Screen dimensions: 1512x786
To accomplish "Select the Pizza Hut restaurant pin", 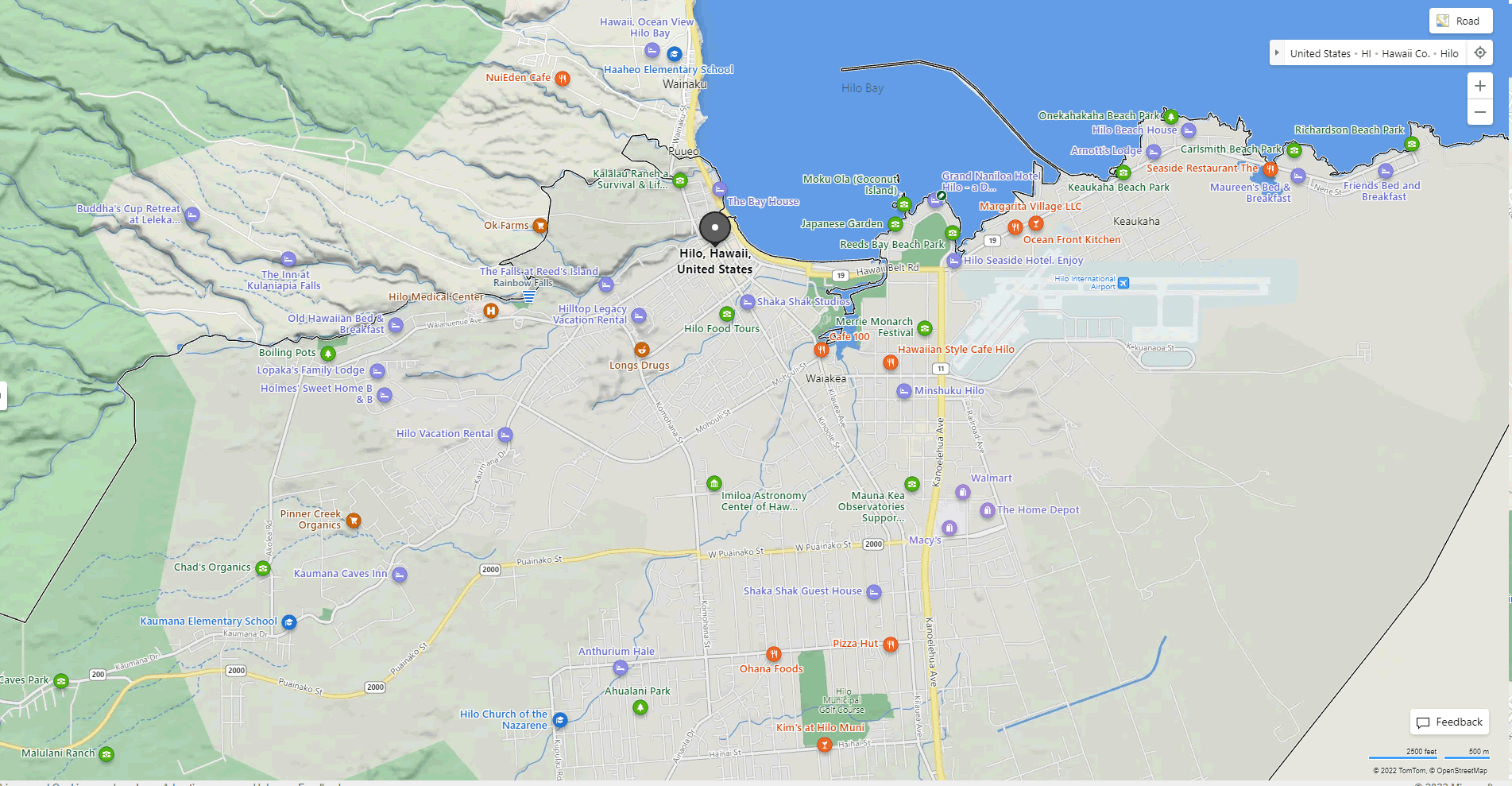I will tap(890, 645).
